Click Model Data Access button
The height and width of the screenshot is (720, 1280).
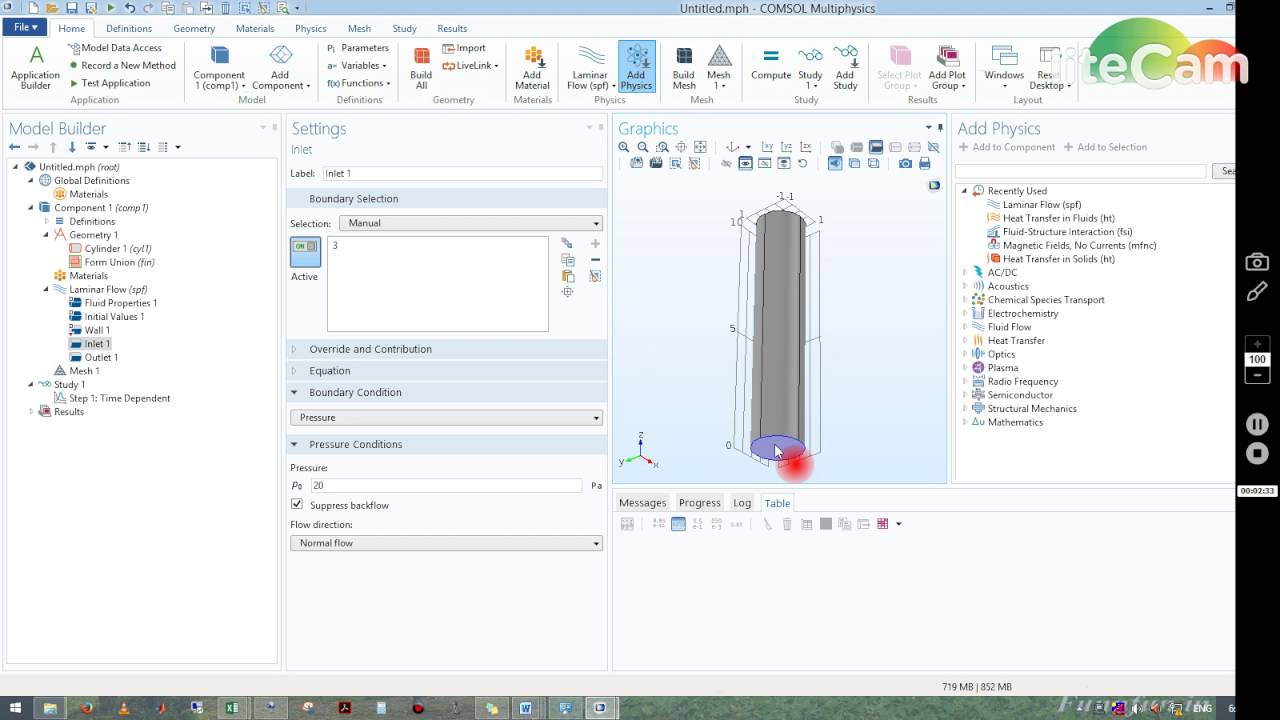point(115,47)
